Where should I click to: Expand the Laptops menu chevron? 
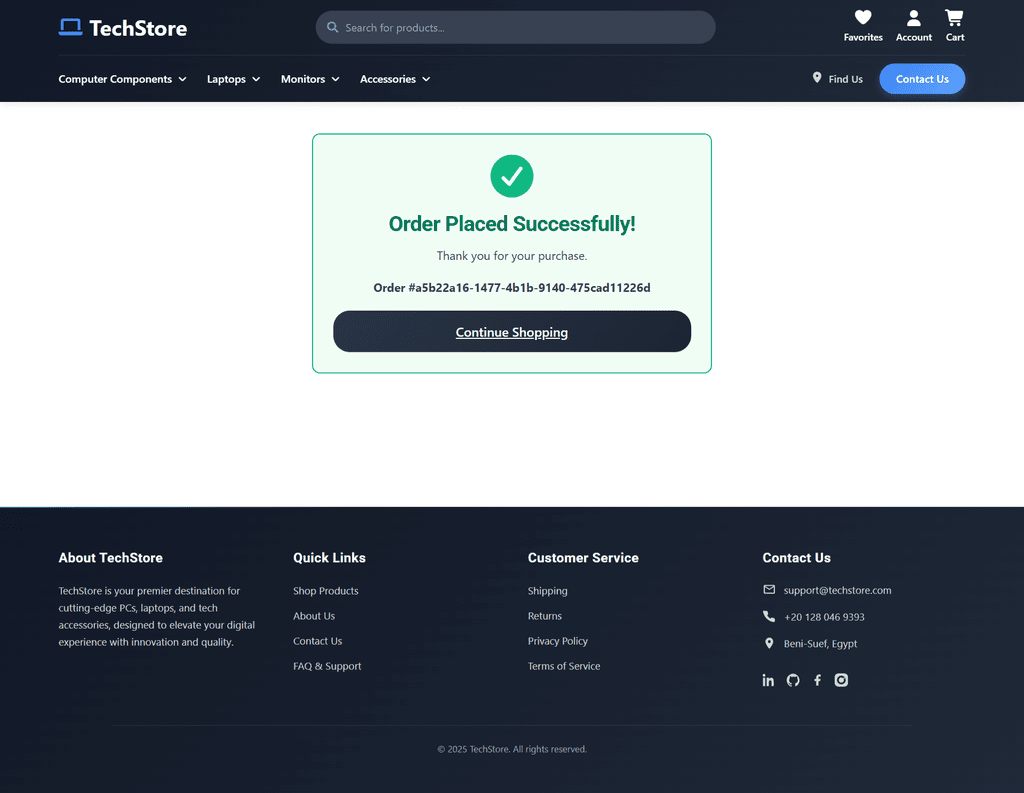tap(256, 79)
